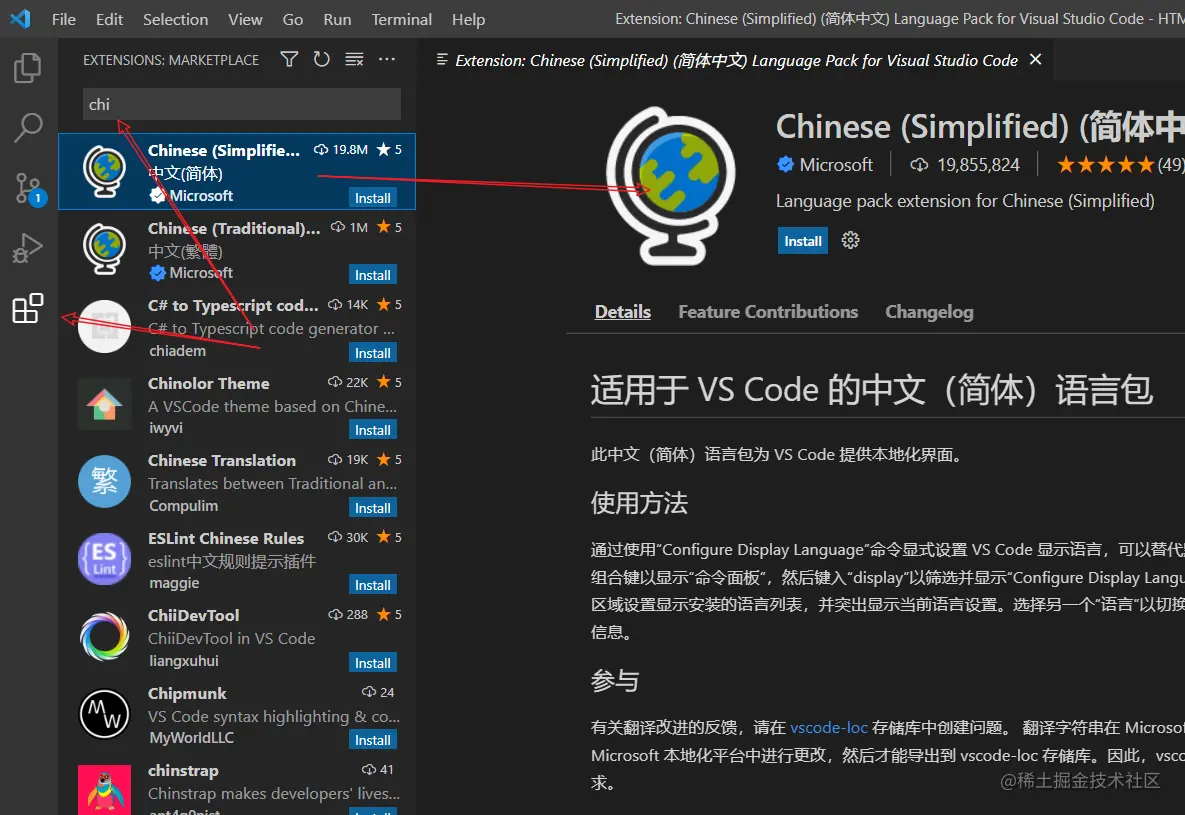Open the Explorer view in activity bar
This screenshot has width=1185, height=815.
point(28,68)
